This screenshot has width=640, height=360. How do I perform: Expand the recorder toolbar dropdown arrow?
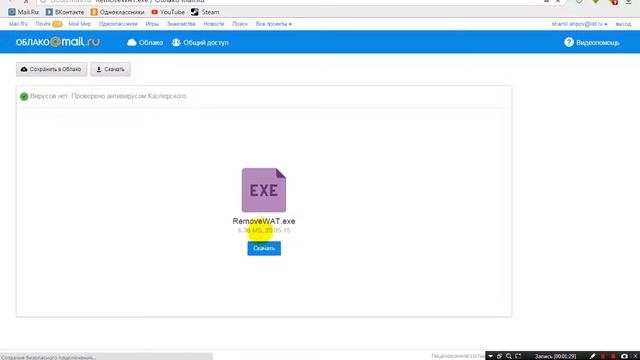[x=491, y=356]
